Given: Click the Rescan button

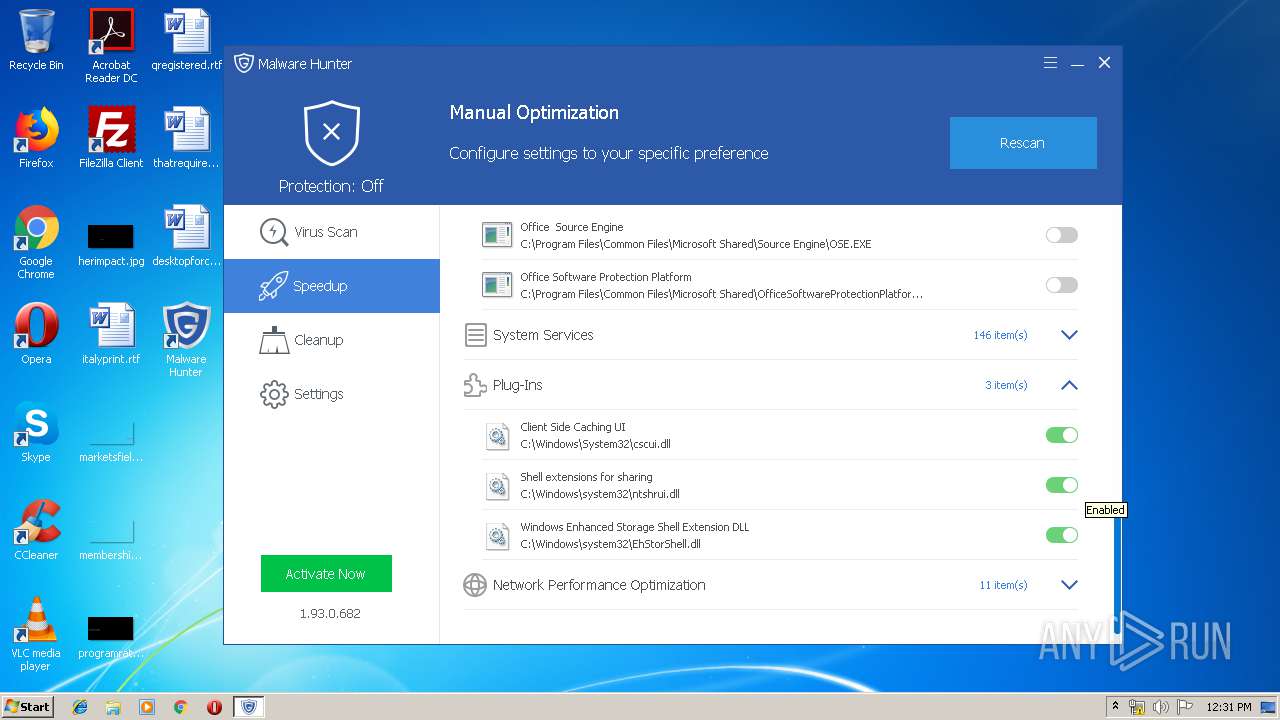Looking at the screenshot, I should coord(1023,143).
